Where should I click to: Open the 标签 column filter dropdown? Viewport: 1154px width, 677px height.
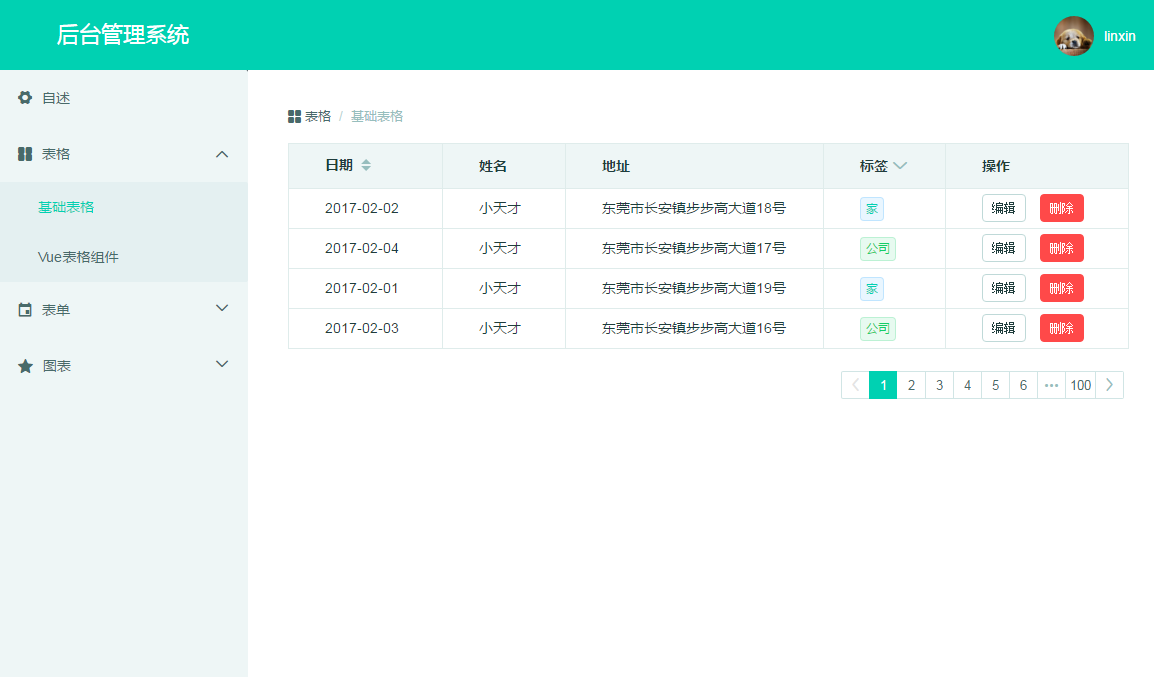click(900, 166)
